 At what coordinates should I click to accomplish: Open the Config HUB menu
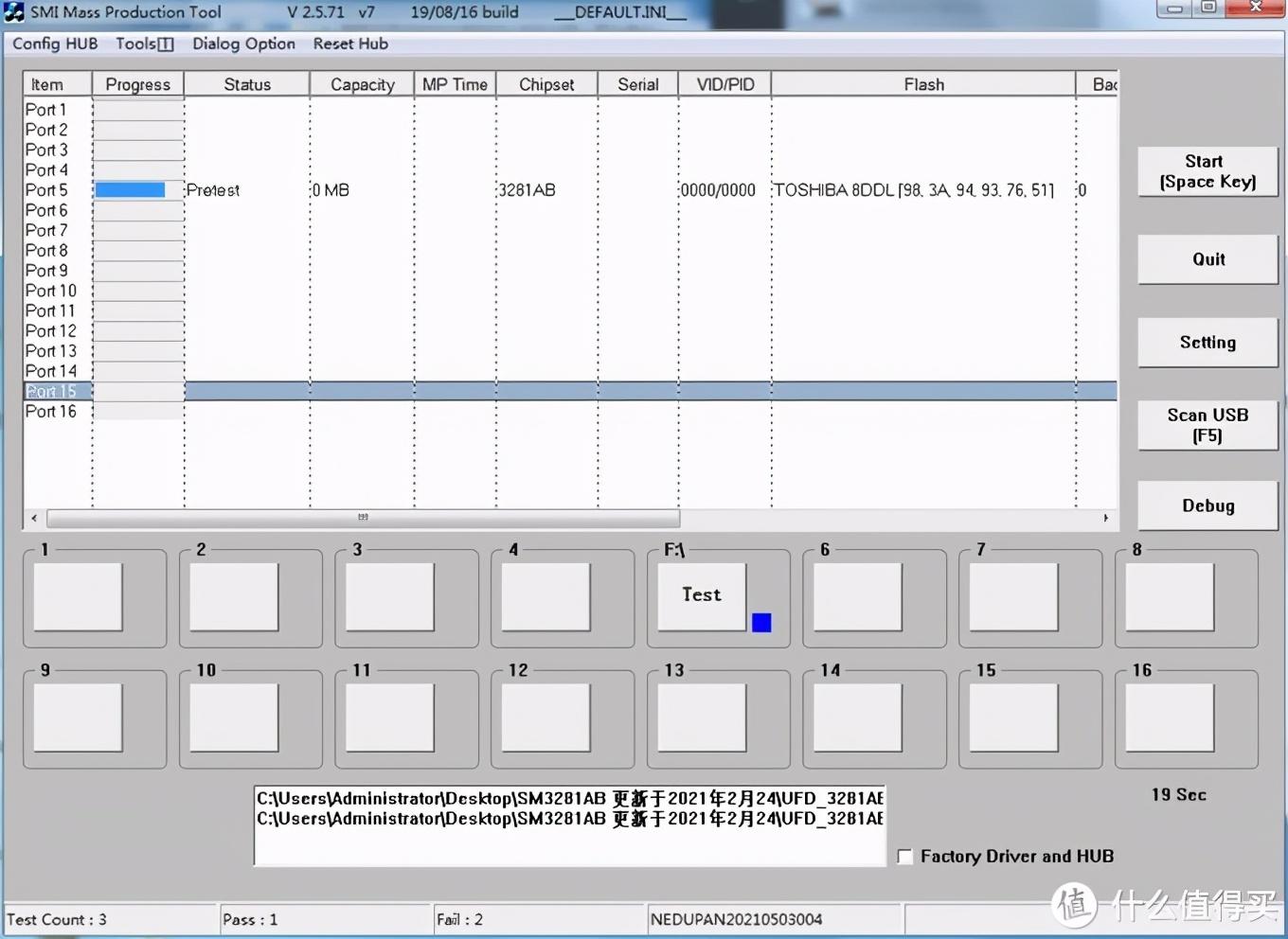tap(55, 44)
